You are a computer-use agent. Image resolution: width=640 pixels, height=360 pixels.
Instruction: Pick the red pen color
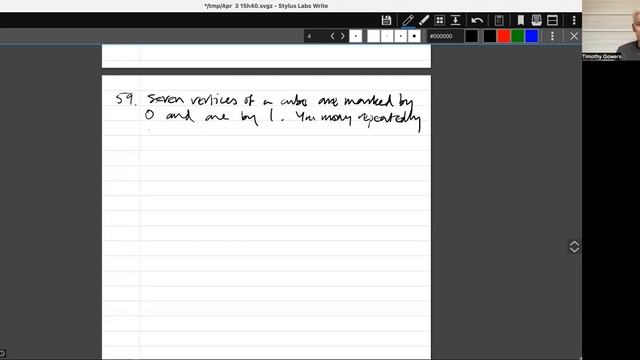[504, 36]
